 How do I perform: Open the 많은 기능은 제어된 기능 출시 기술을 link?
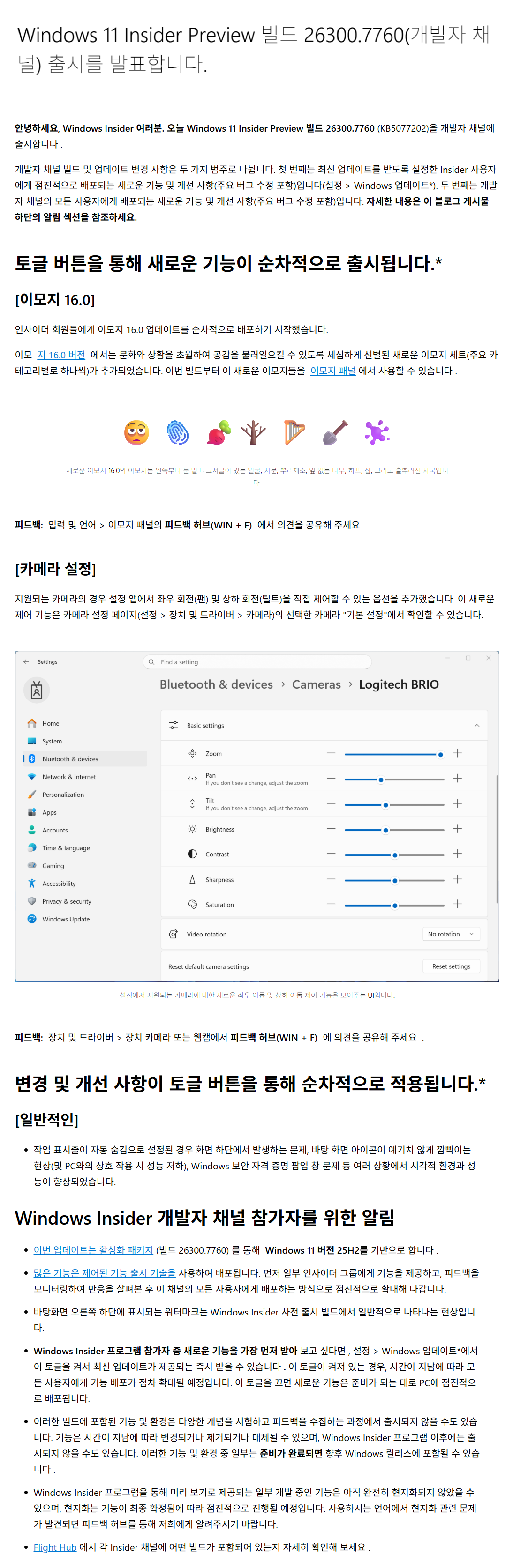[x=104, y=1272]
